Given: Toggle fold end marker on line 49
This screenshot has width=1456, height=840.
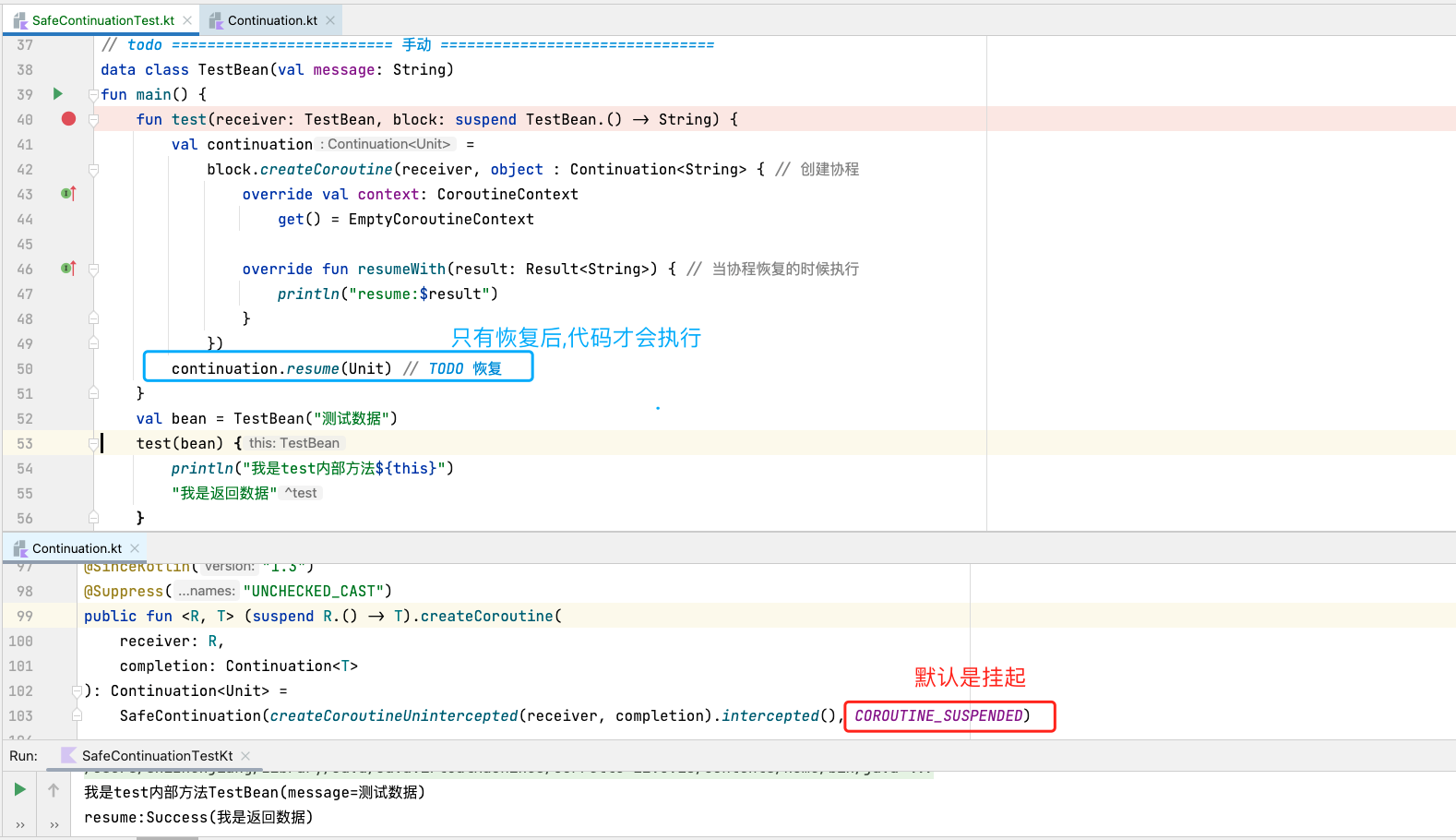Looking at the screenshot, I should 93,343.
